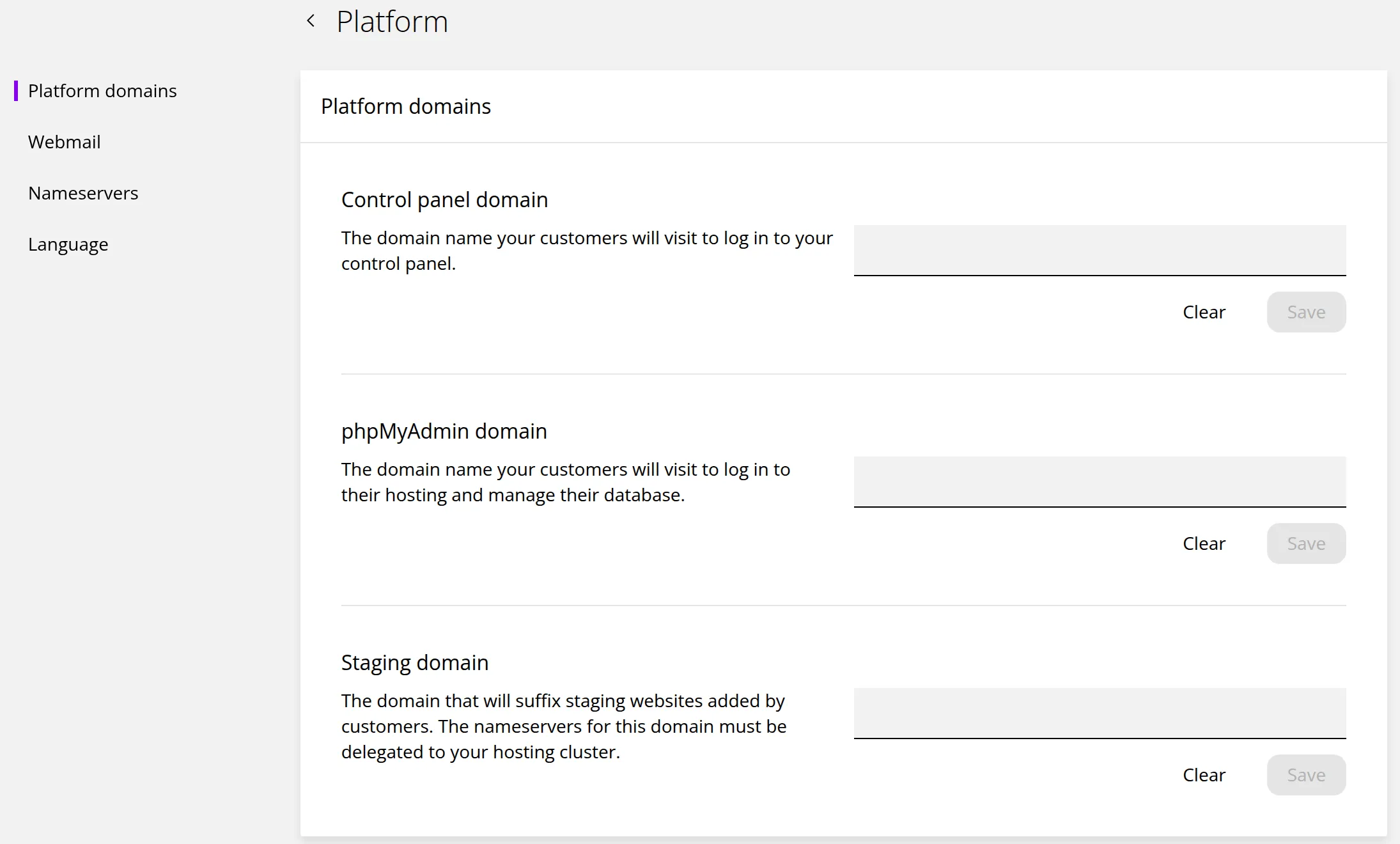Click the Staging domain heading
The height and width of the screenshot is (844, 1400).
coord(414,662)
